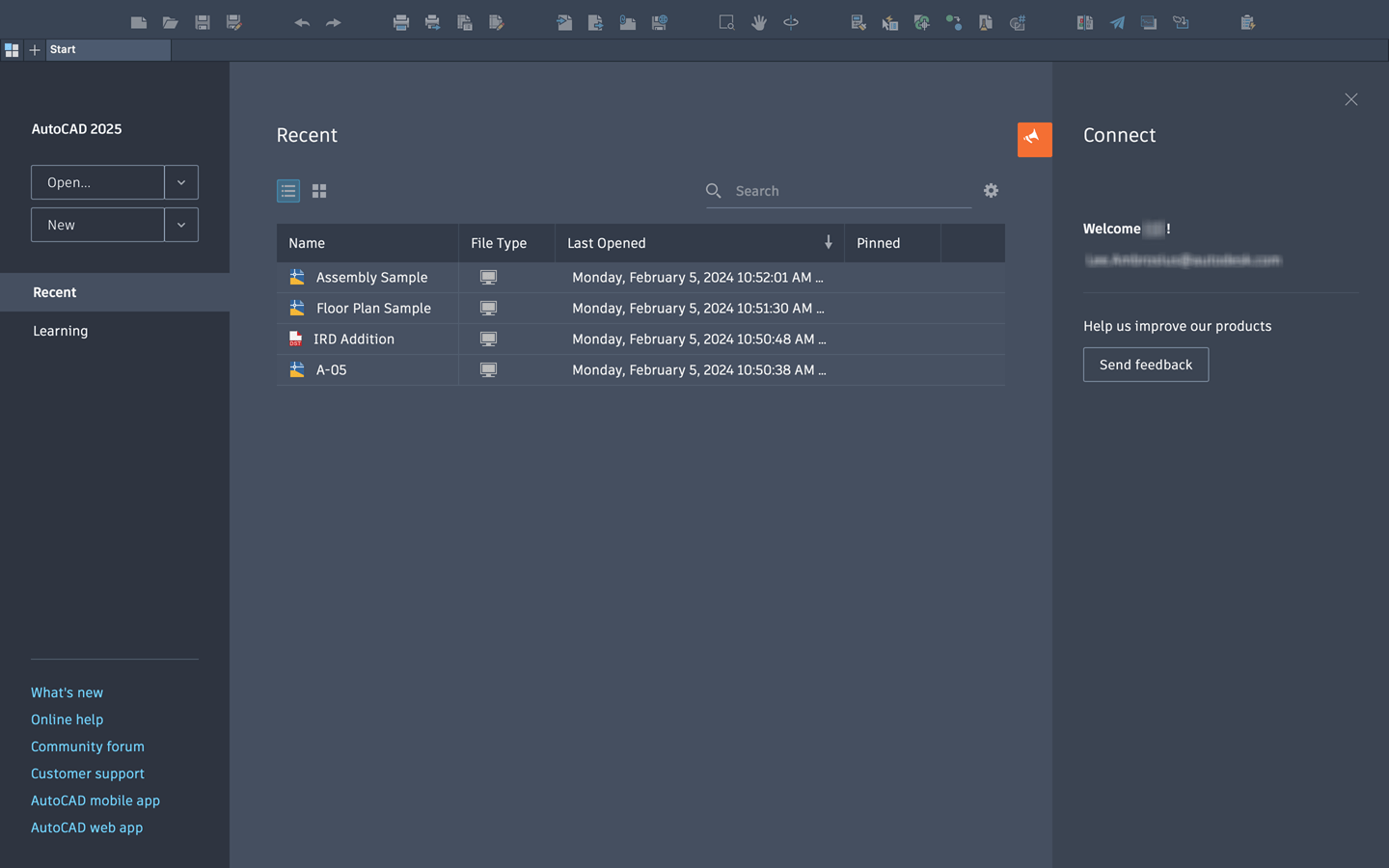Open the Customer support link

[88, 773]
